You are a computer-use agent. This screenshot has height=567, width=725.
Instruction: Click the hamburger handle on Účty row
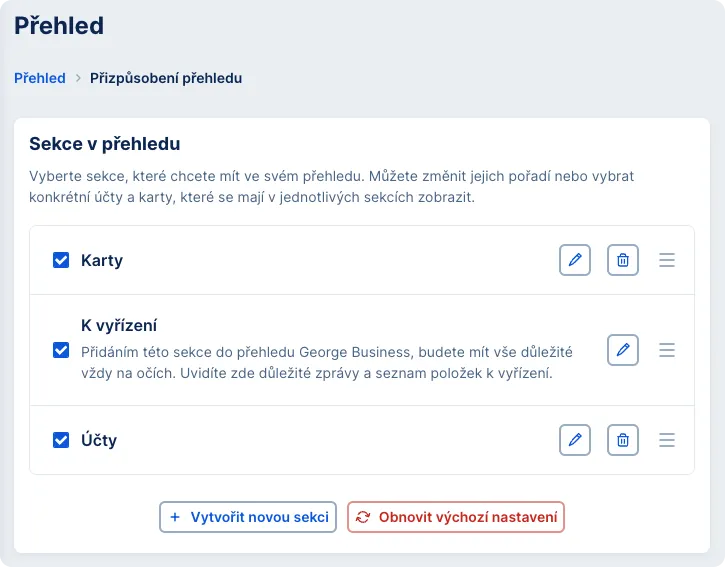(667, 440)
